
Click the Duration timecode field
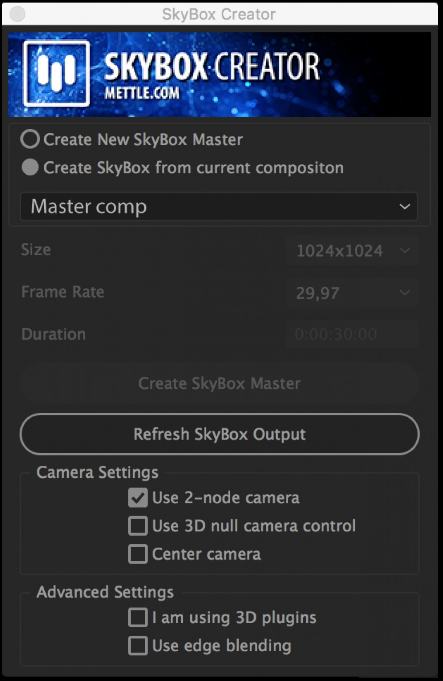coord(352,334)
